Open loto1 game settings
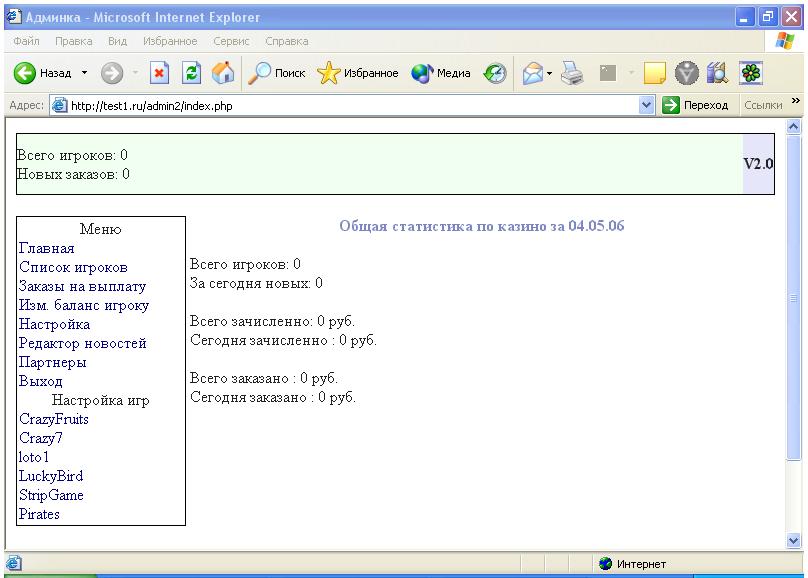The image size is (808, 578). (x=33, y=457)
